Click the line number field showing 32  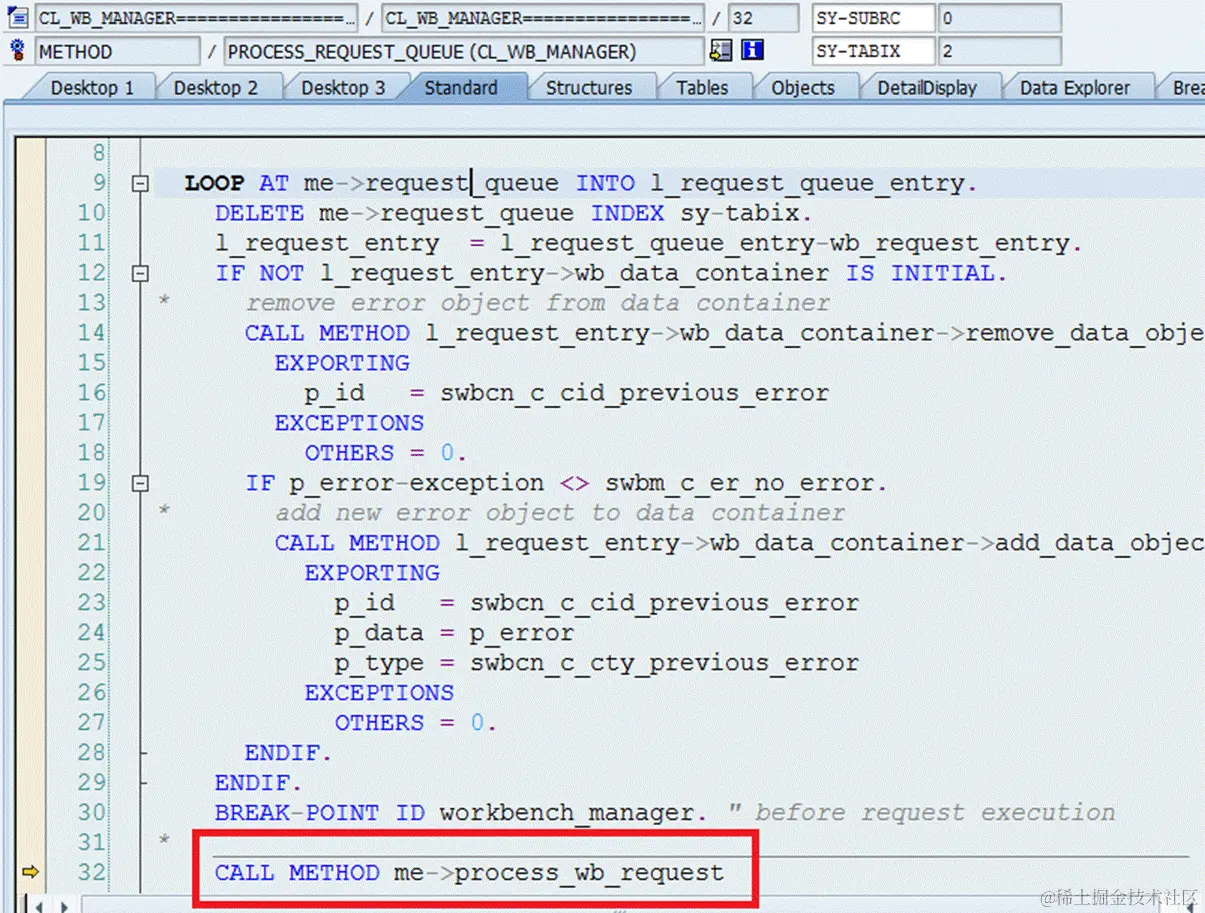(x=764, y=18)
